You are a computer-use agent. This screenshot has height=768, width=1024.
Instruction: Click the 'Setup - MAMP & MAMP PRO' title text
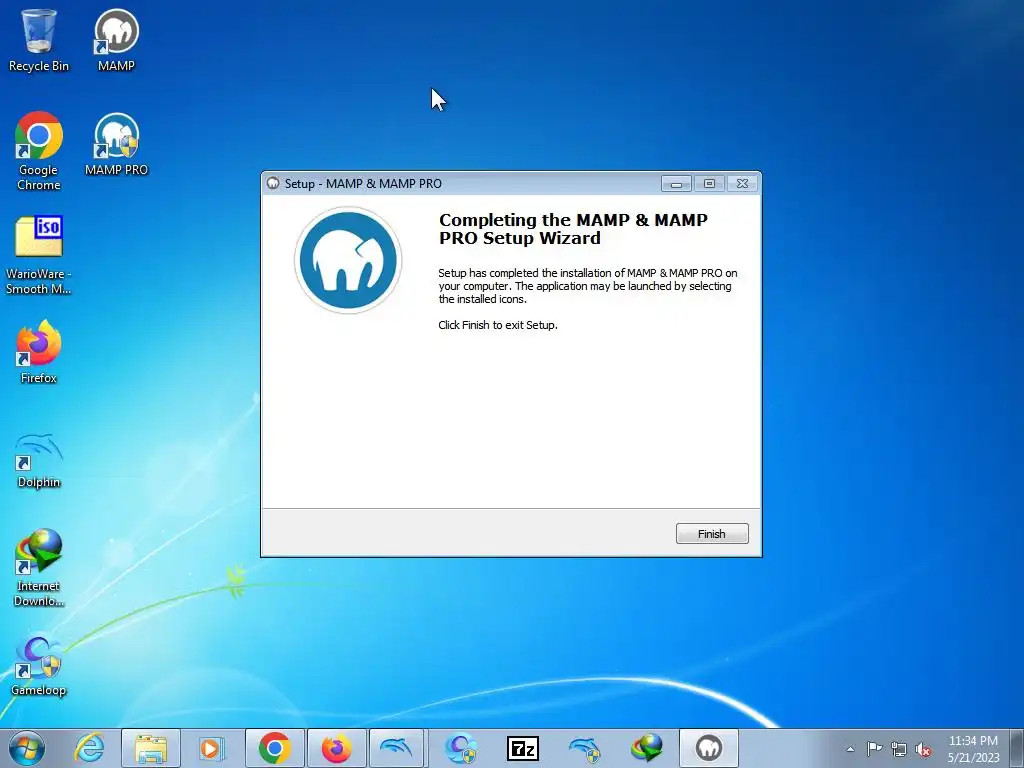[363, 184]
